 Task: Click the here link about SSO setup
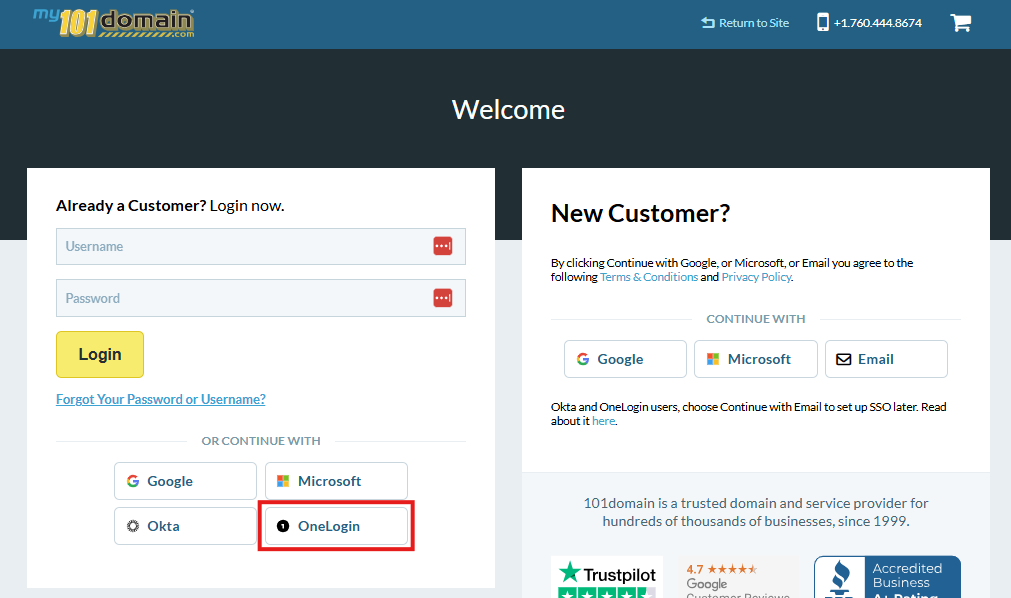[x=603, y=420]
